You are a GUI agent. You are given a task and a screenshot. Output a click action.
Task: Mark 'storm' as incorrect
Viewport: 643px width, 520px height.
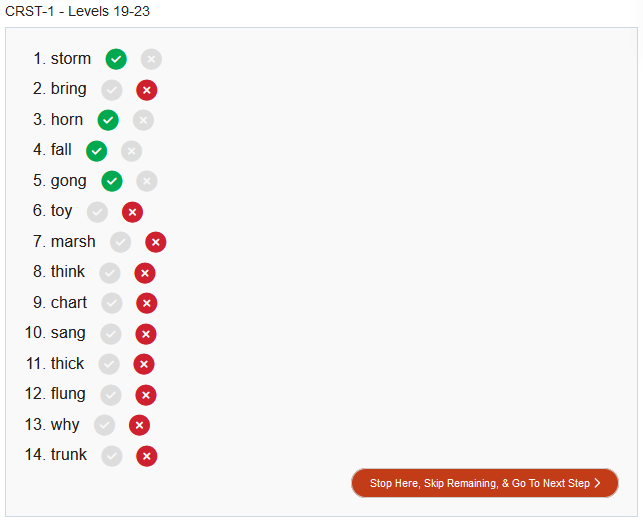click(x=151, y=59)
